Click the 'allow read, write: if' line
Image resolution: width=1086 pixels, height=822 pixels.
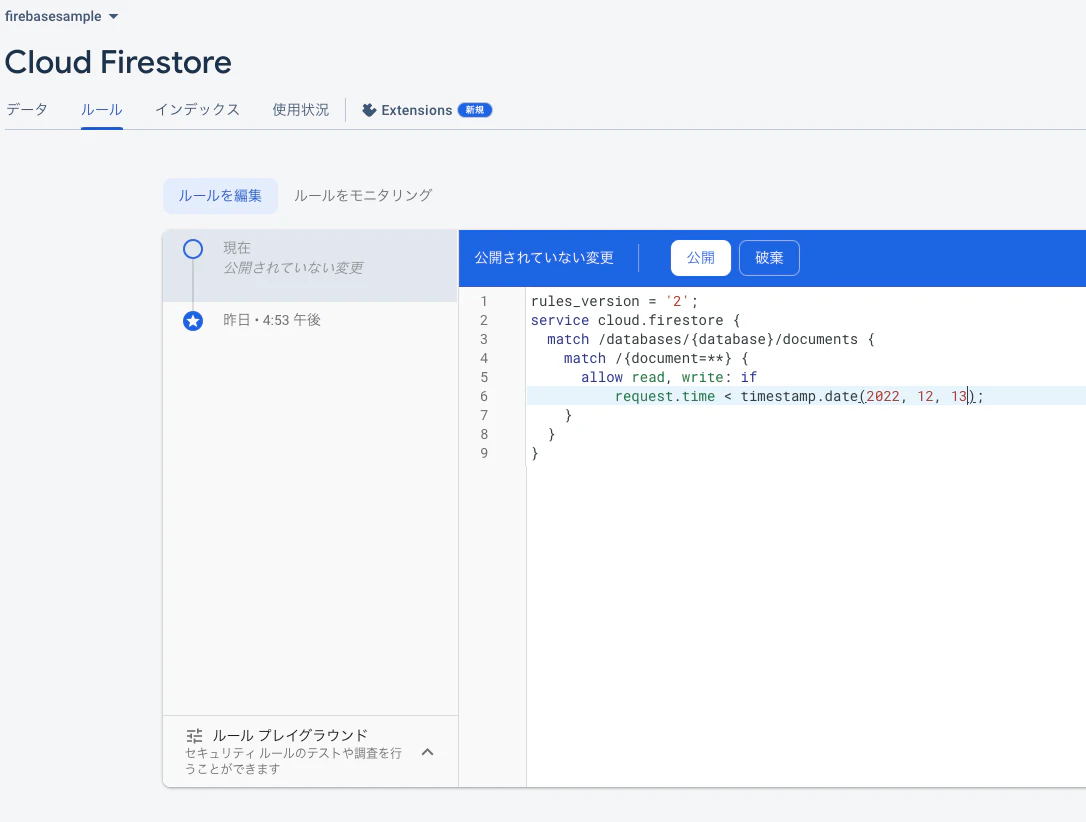tap(669, 377)
